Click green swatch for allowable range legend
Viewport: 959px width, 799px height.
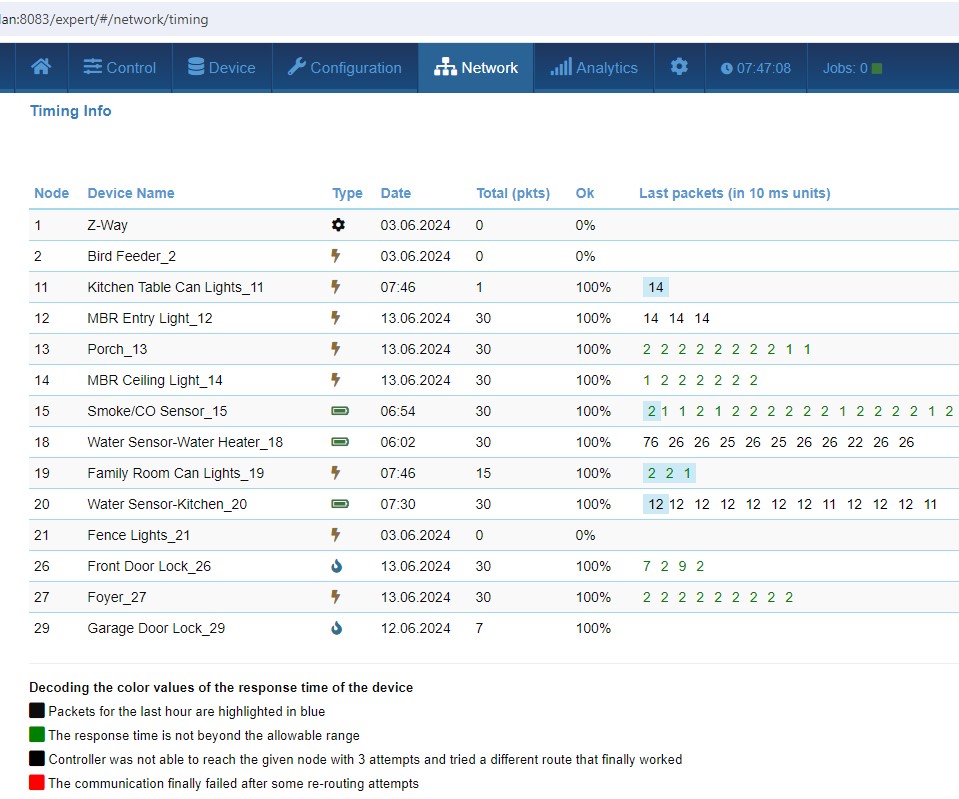coord(37,734)
